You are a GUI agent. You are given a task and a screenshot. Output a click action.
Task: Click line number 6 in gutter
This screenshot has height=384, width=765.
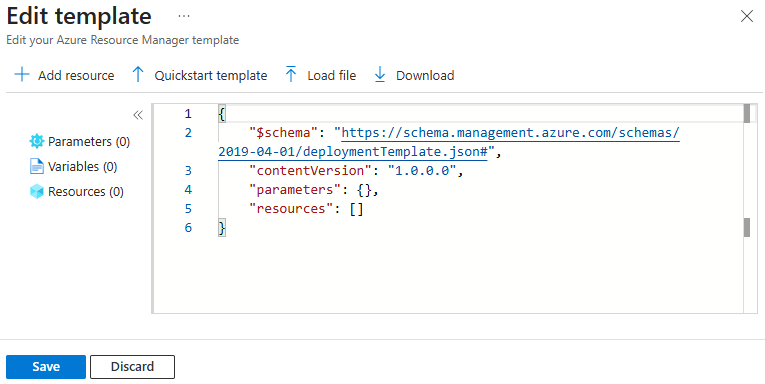[188, 228]
